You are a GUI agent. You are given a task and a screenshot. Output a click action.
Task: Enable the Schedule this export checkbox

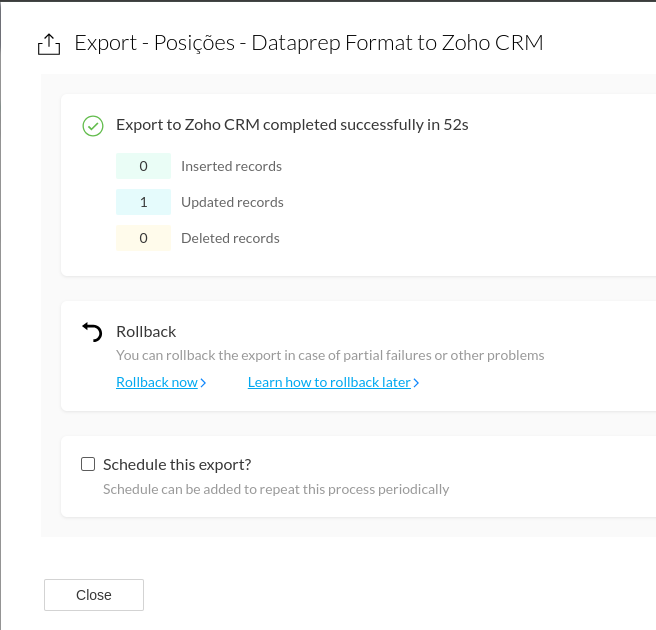pyautogui.click(x=88, y=464)
